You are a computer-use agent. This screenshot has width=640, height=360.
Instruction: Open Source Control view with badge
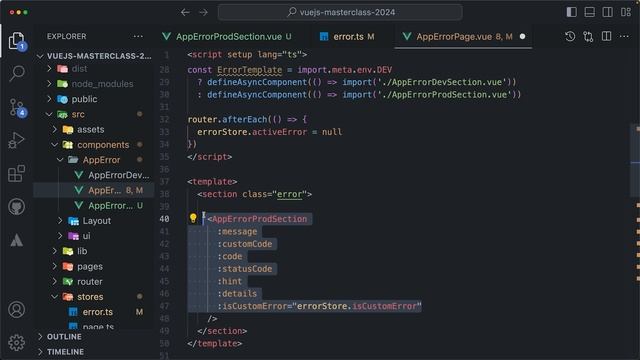[17, 107]
